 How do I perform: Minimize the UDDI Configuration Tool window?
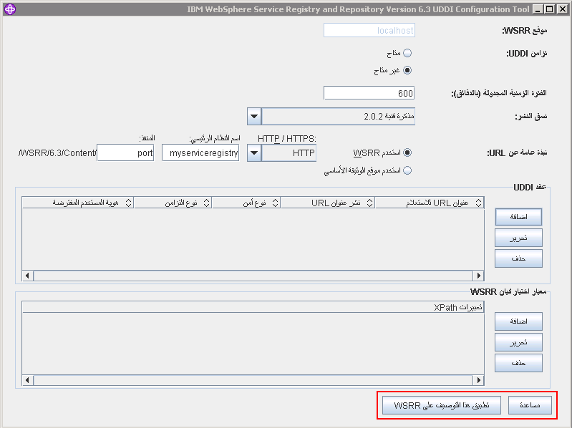[538, 9]
